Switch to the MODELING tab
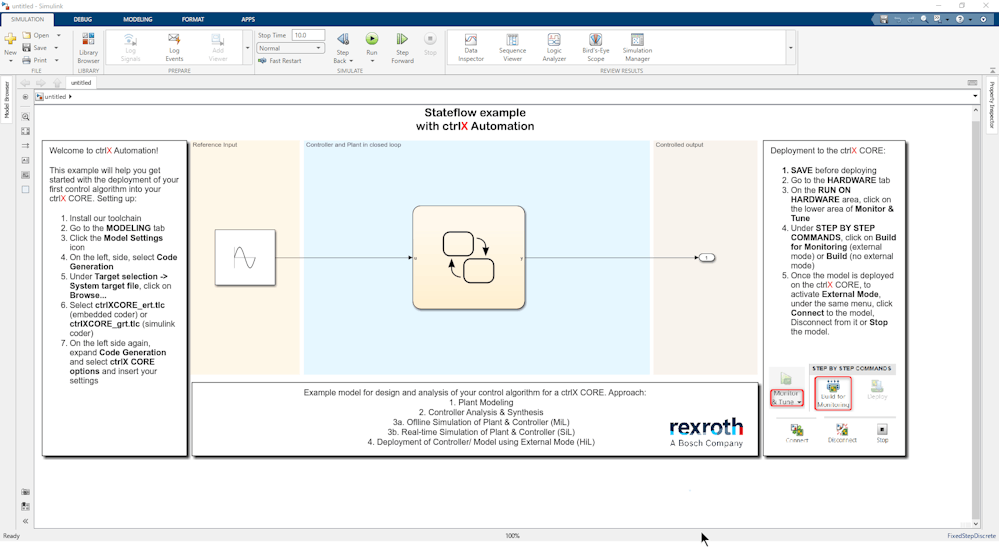 point(138,19)
